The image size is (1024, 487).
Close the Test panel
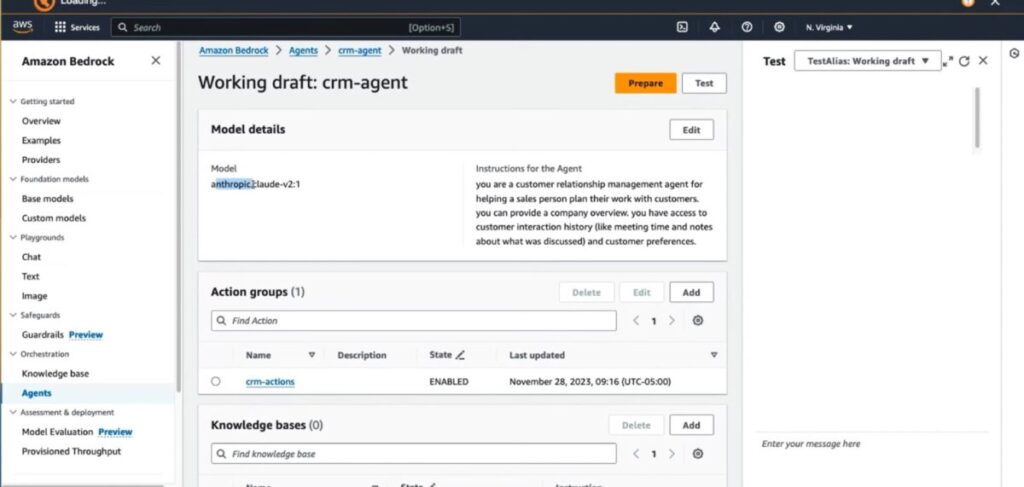coord(983,61)
